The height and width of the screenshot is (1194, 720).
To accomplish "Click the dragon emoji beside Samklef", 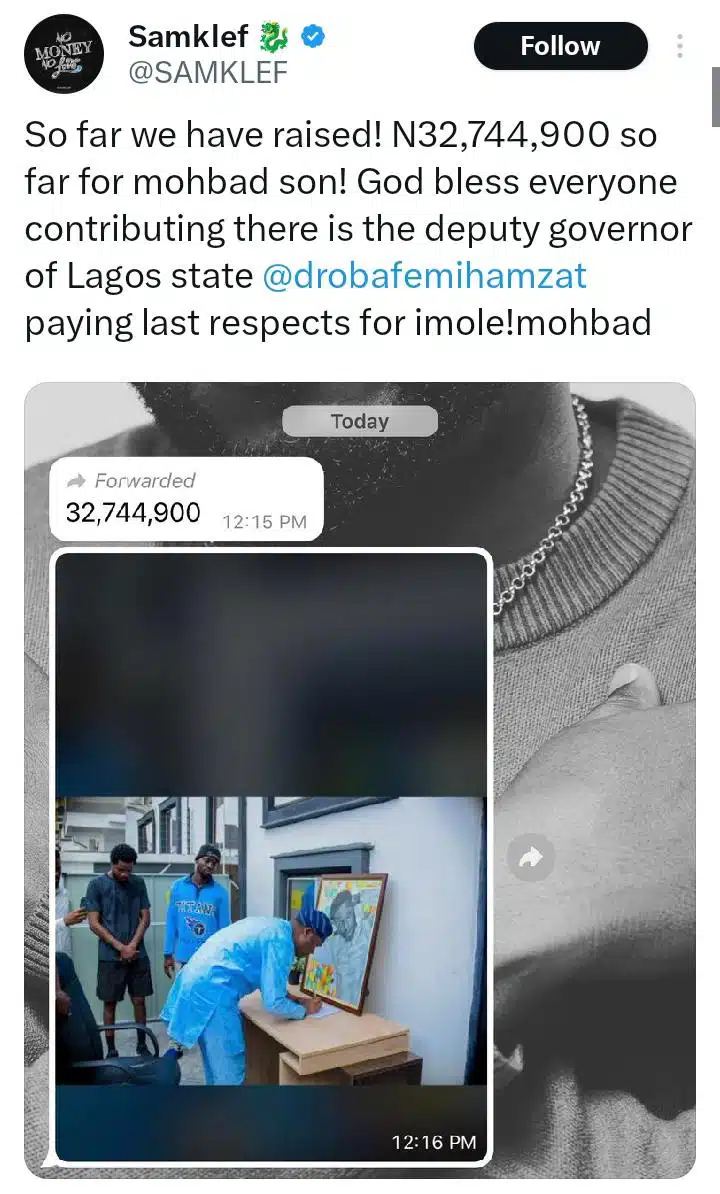I will coord(273,38).
